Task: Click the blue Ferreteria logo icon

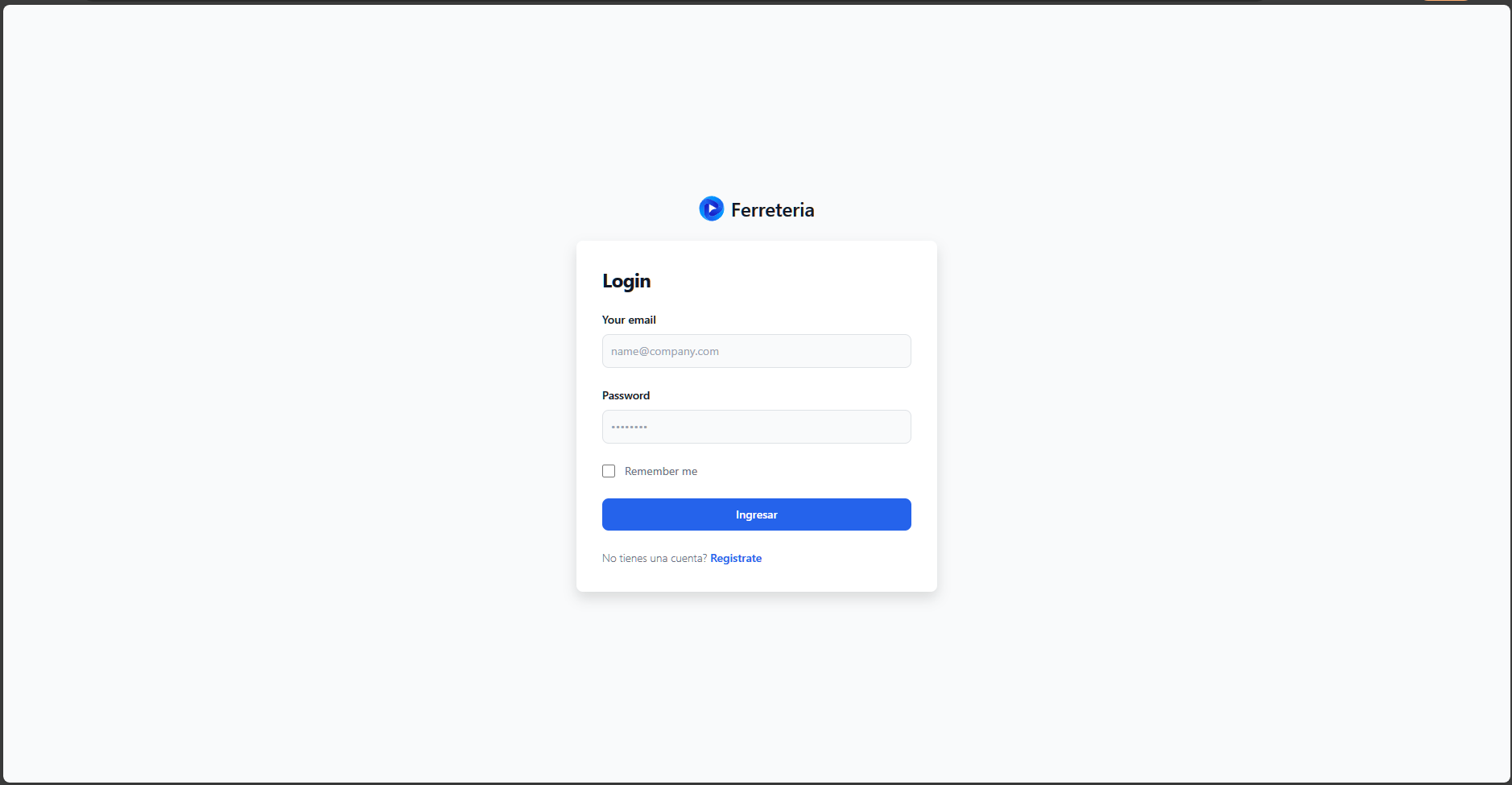Action: pos(711,209)
